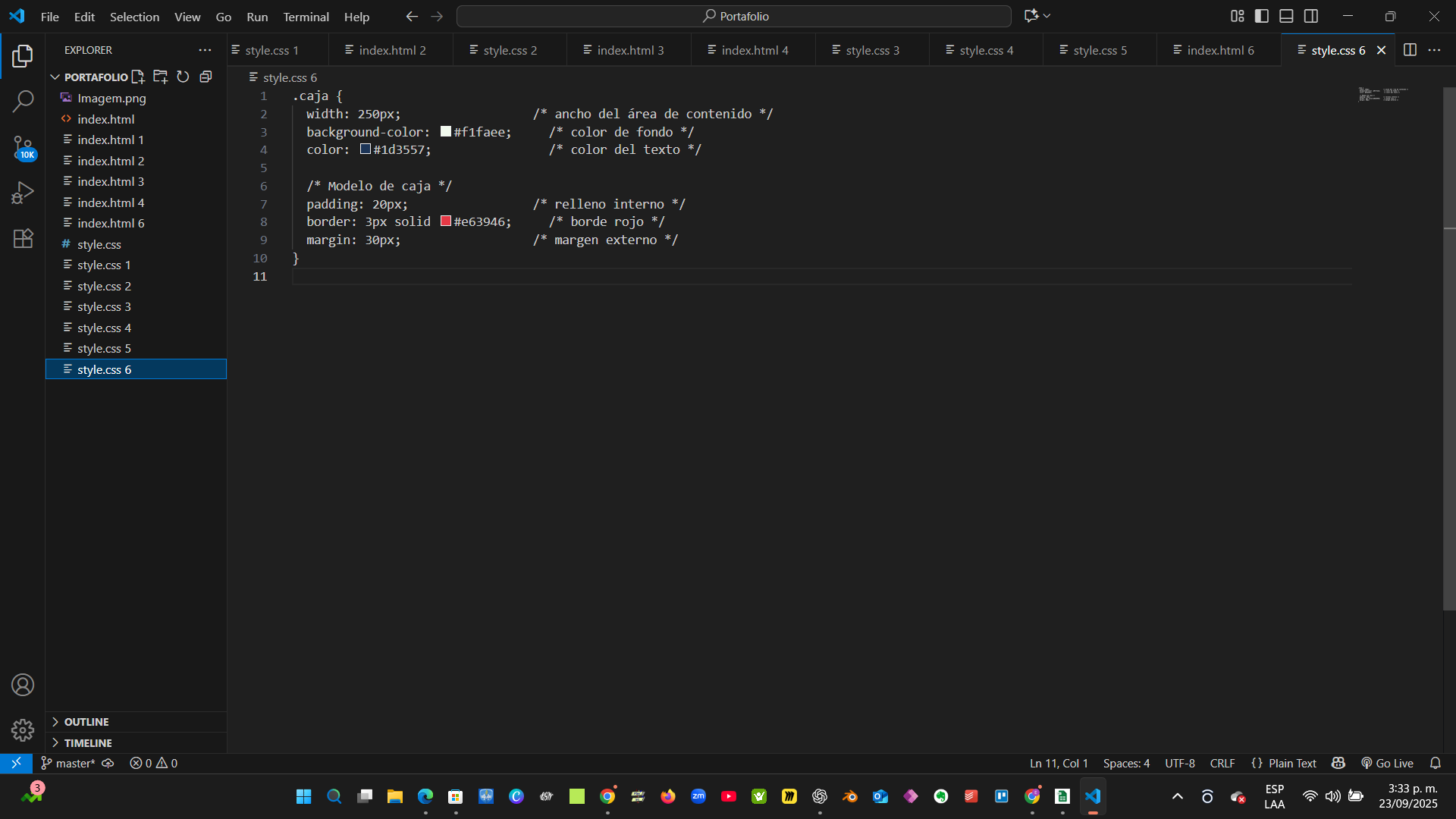Open the Explorer view in activity bar
Screen dimensions: 1456x819
tap(23, 55)
